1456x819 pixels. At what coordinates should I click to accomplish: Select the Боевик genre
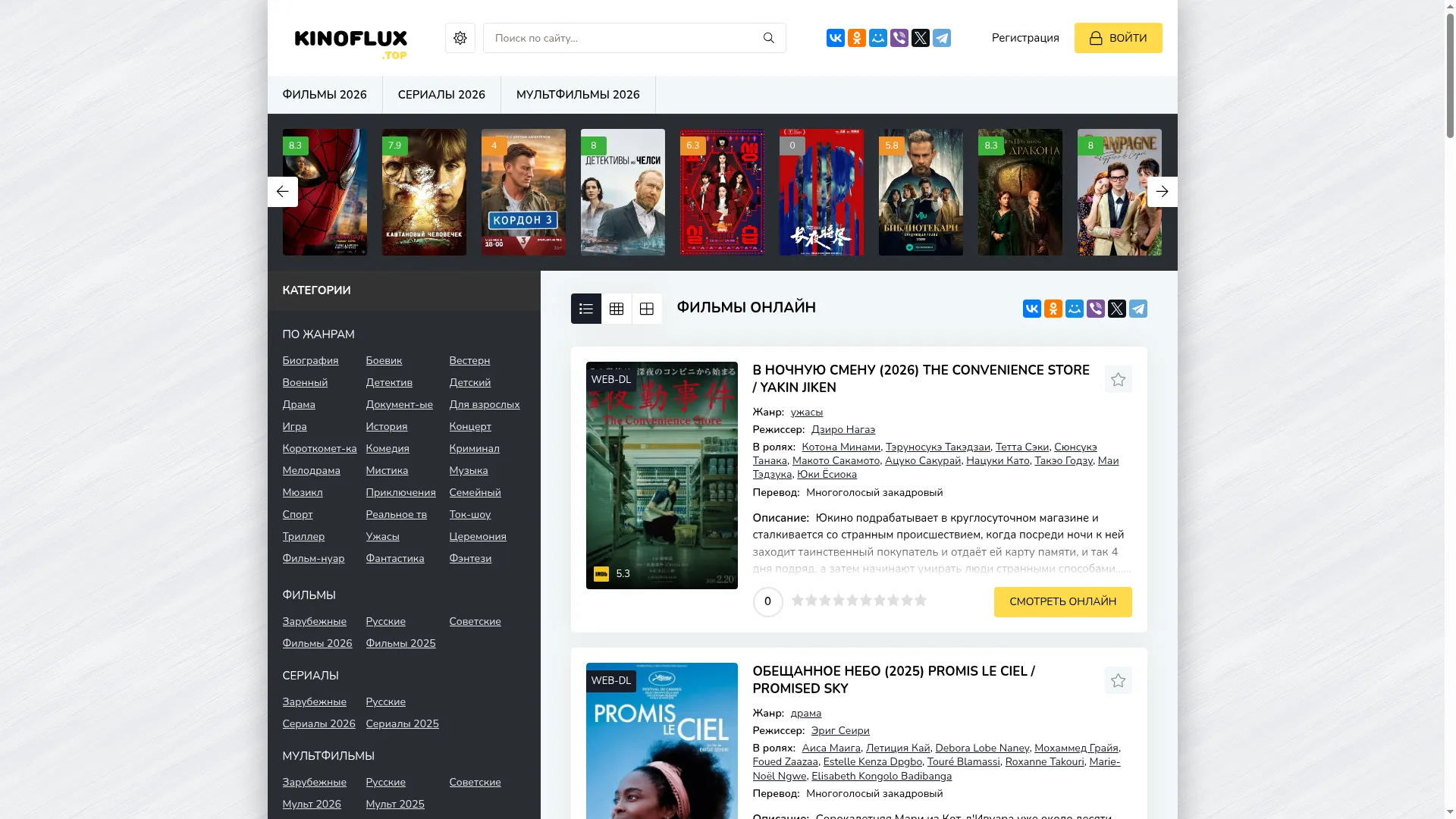tap(384, 361)
